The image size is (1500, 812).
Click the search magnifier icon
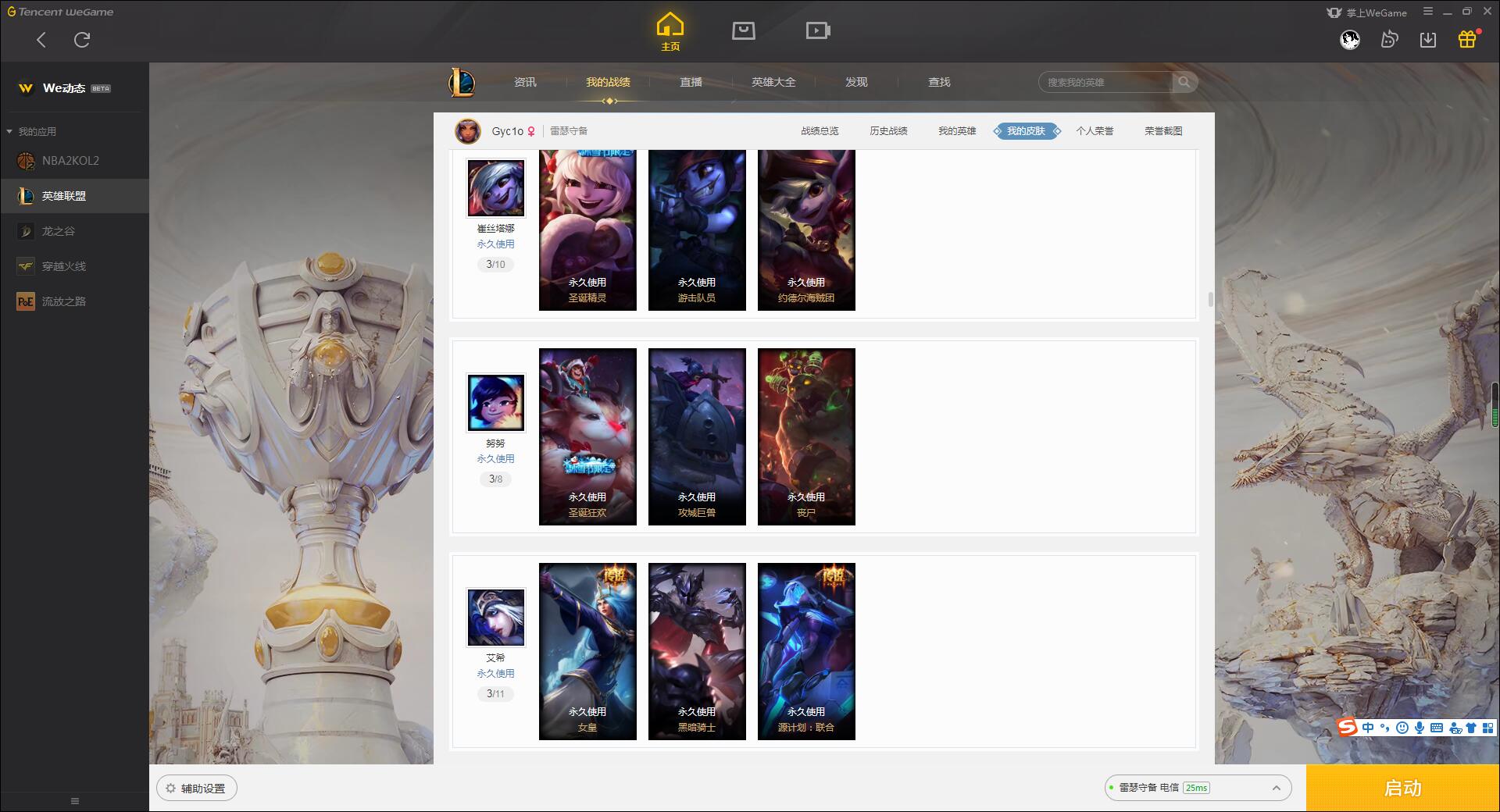click(x=1184, y=82)
